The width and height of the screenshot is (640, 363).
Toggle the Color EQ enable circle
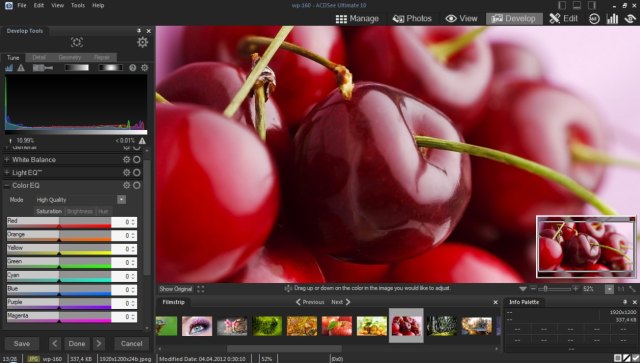click(x=137, y=185)
